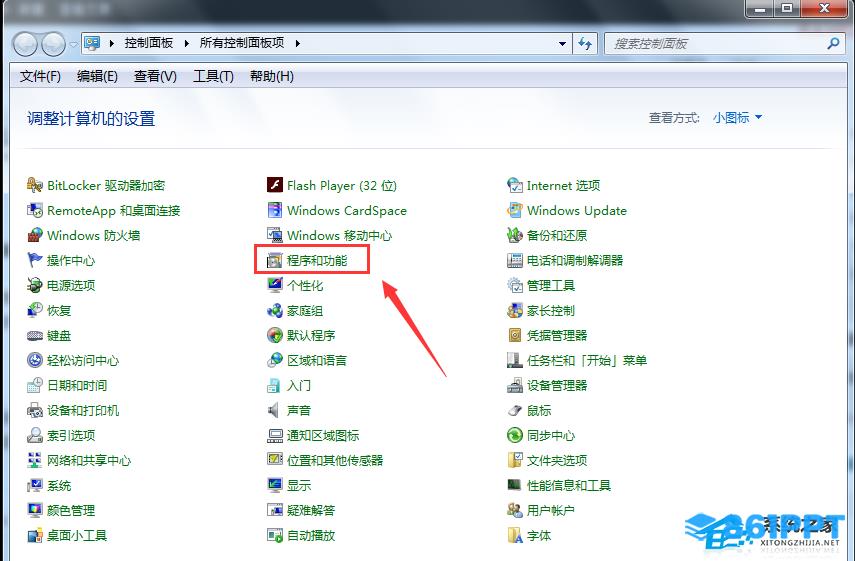The width and height of the screenshot is (855, 561).
Task: Open the Windows 防火墙 firewall icon
Action: [x=35, y=236]
